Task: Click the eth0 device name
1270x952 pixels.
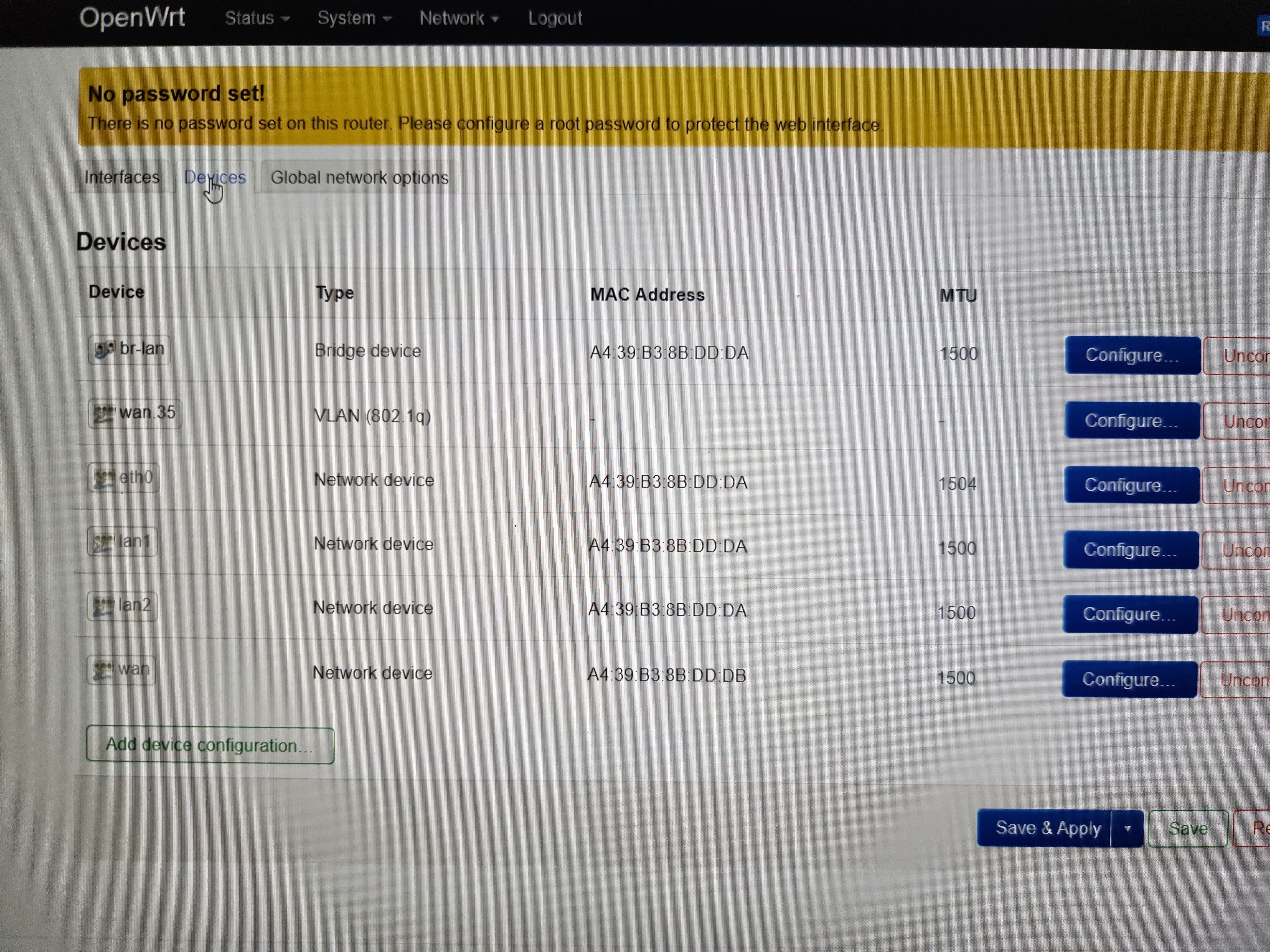Action: 136,477
